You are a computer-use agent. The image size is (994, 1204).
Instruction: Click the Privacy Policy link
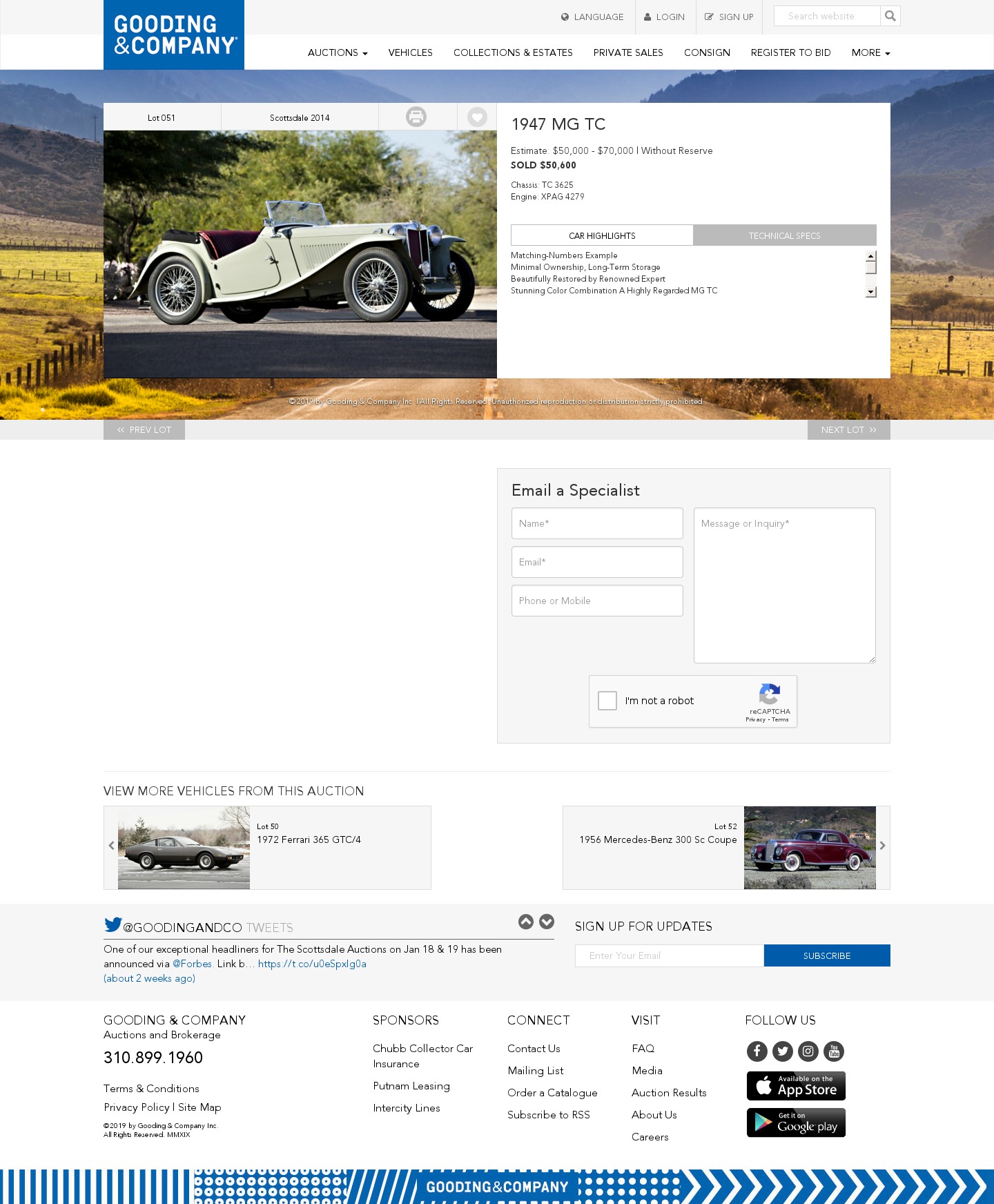click(137, 1107)
